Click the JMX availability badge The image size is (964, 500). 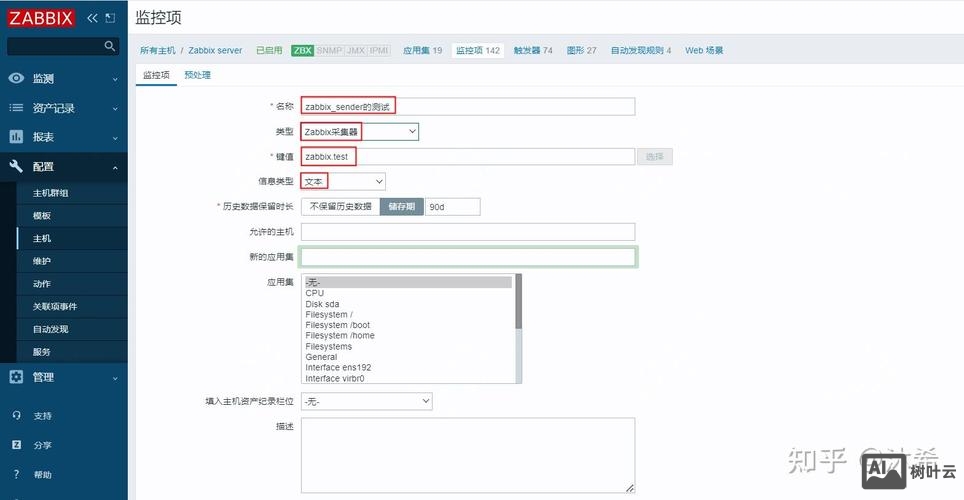coord(355,50)
